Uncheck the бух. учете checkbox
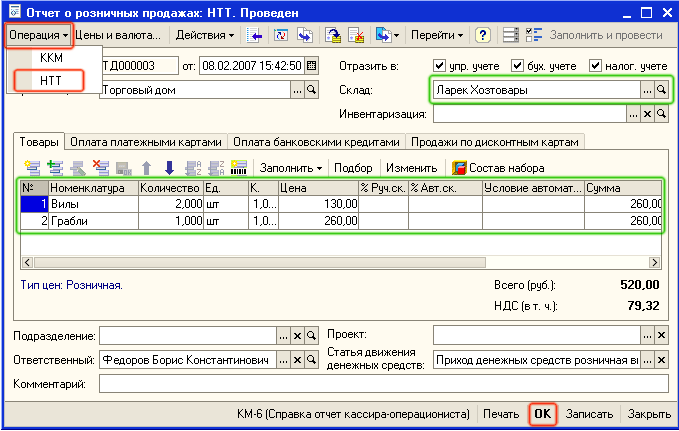 pos(517,65)
